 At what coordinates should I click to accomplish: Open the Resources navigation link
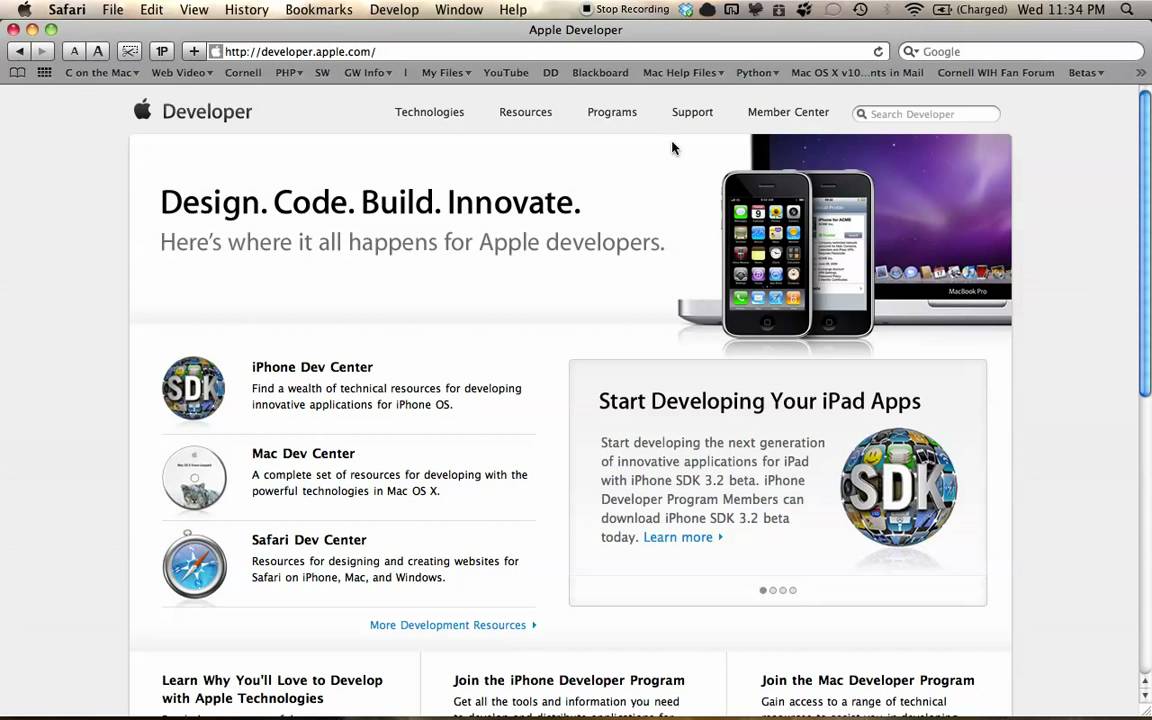coord(525,112)
